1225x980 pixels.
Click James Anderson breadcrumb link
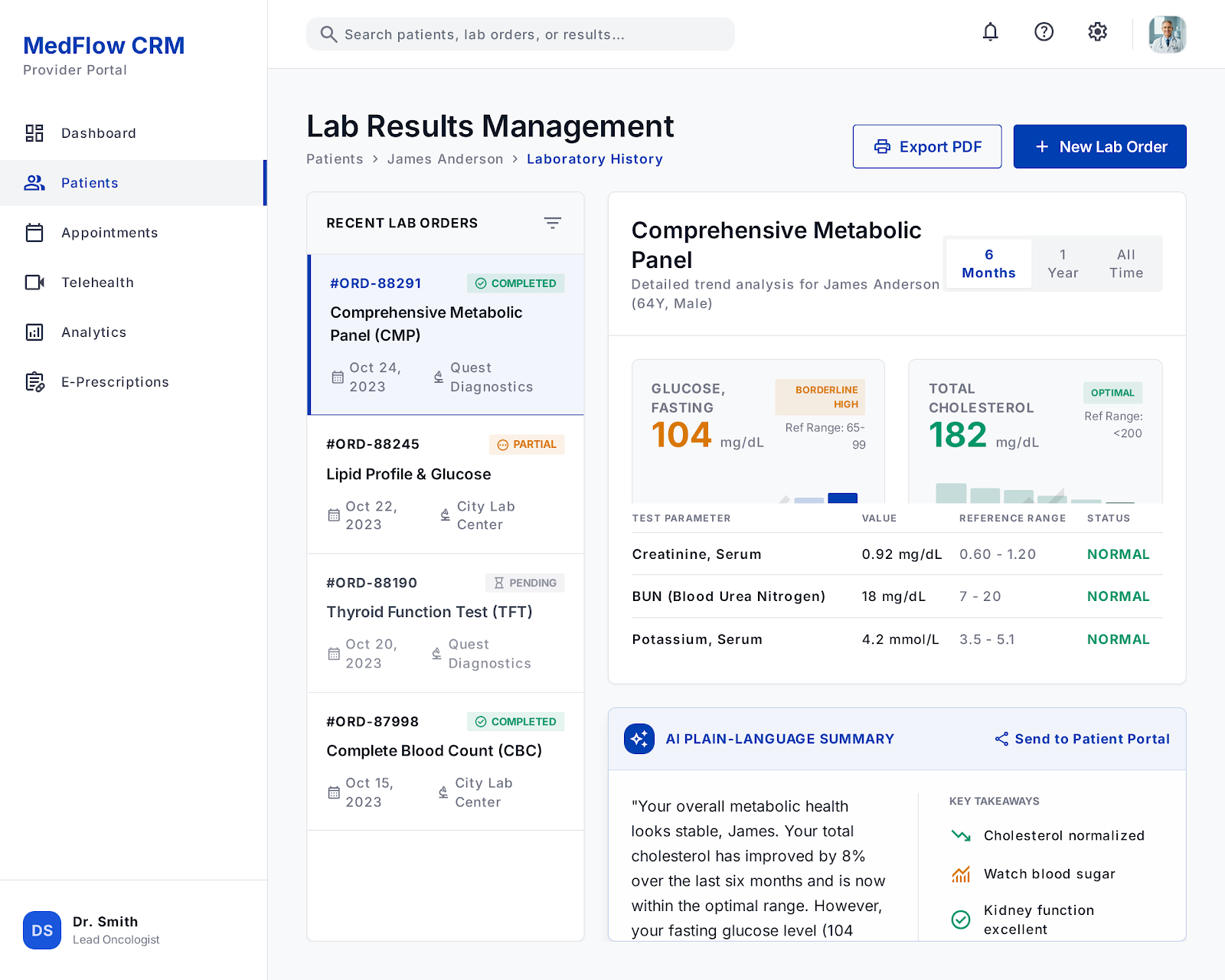coord(445,159)
